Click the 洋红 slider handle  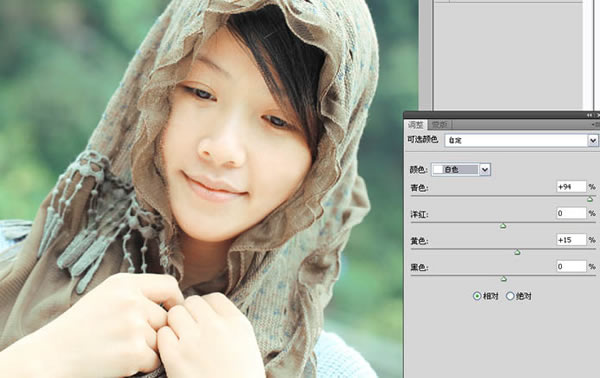point(503,226)
